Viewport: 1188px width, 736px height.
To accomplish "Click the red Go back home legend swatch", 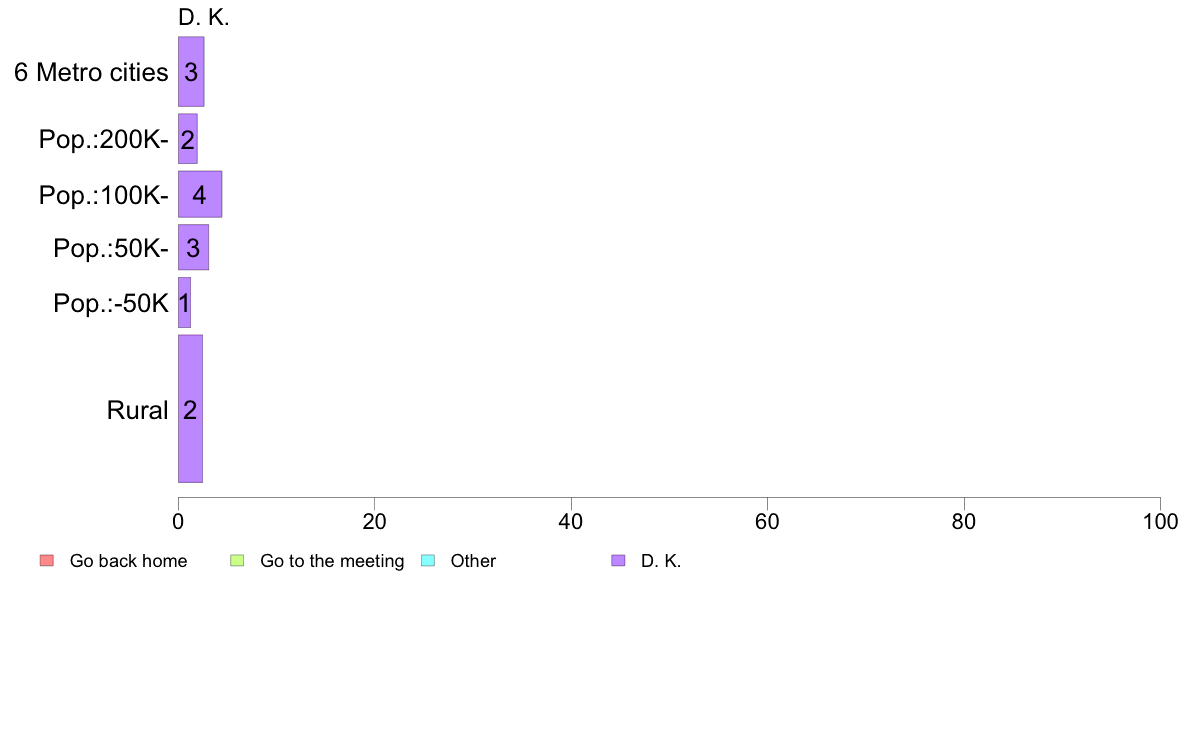I will 47,561.
